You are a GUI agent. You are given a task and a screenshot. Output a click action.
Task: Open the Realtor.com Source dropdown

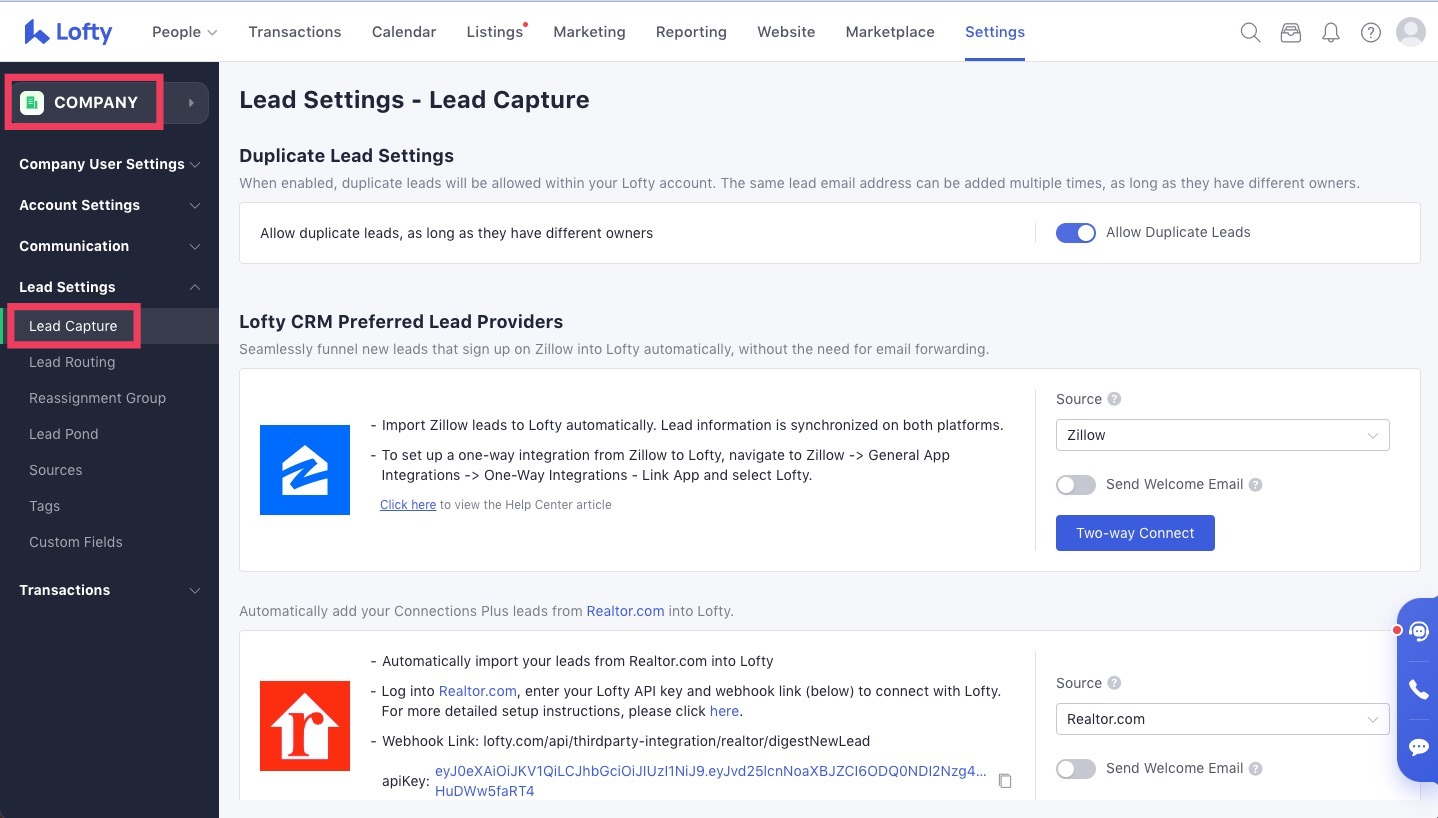(x=1222, y=719)
